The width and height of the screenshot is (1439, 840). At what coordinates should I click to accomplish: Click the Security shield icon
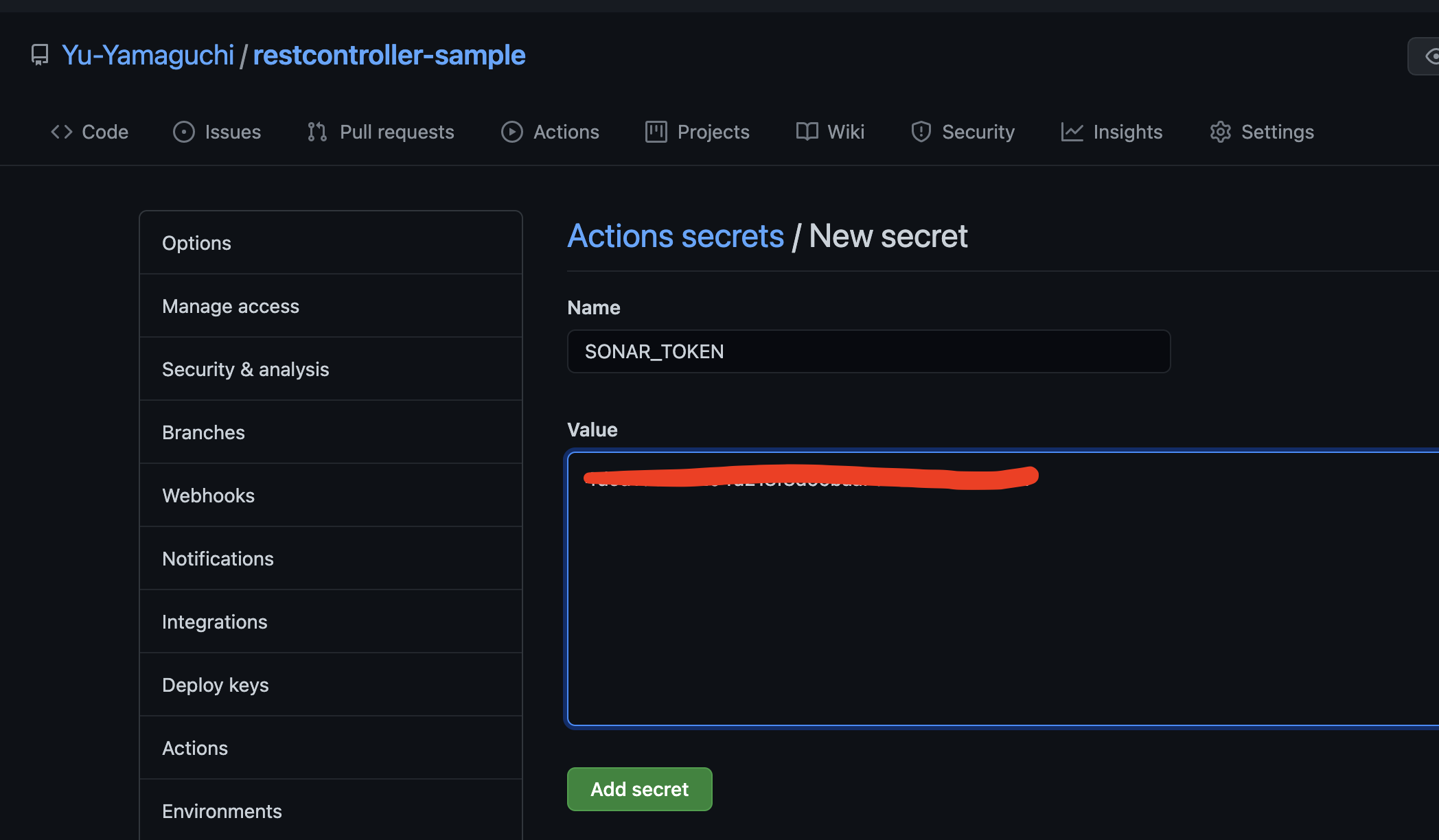point(920,131)
